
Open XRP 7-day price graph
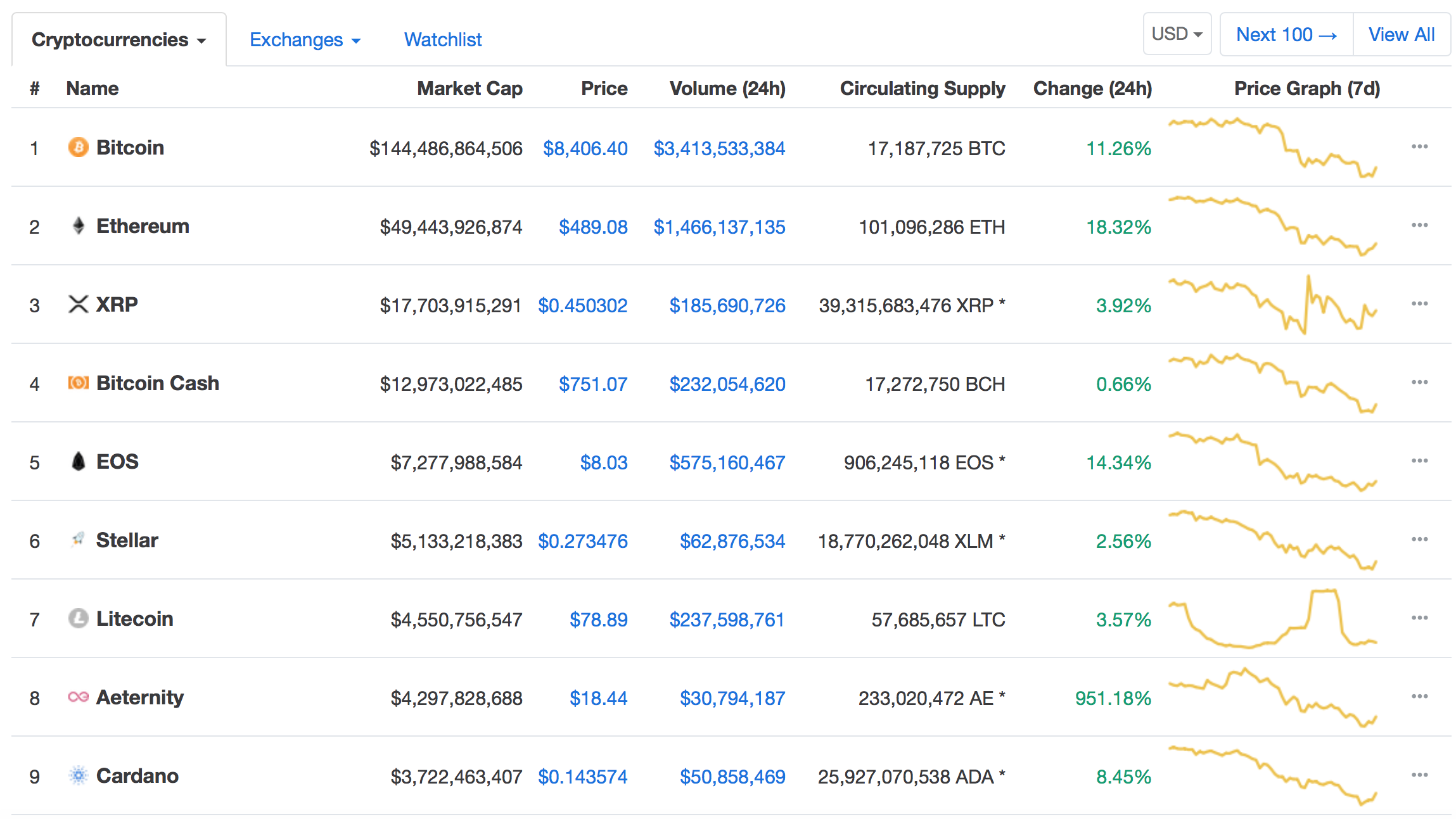1273,305
